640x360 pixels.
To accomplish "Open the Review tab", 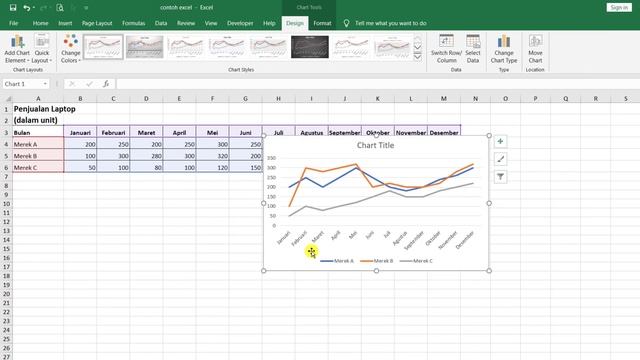I will (x=186, y=23).
